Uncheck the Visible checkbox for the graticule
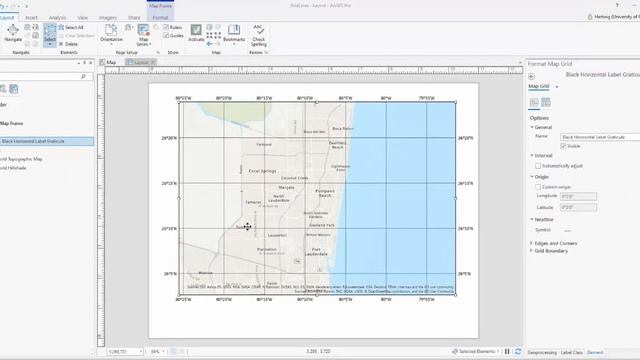The image size is (640, 360). point(563,146)
